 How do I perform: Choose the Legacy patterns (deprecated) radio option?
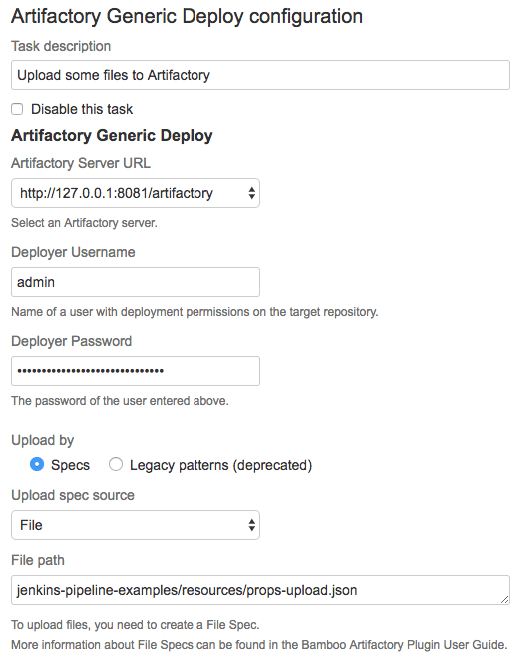tap(116, 464)
